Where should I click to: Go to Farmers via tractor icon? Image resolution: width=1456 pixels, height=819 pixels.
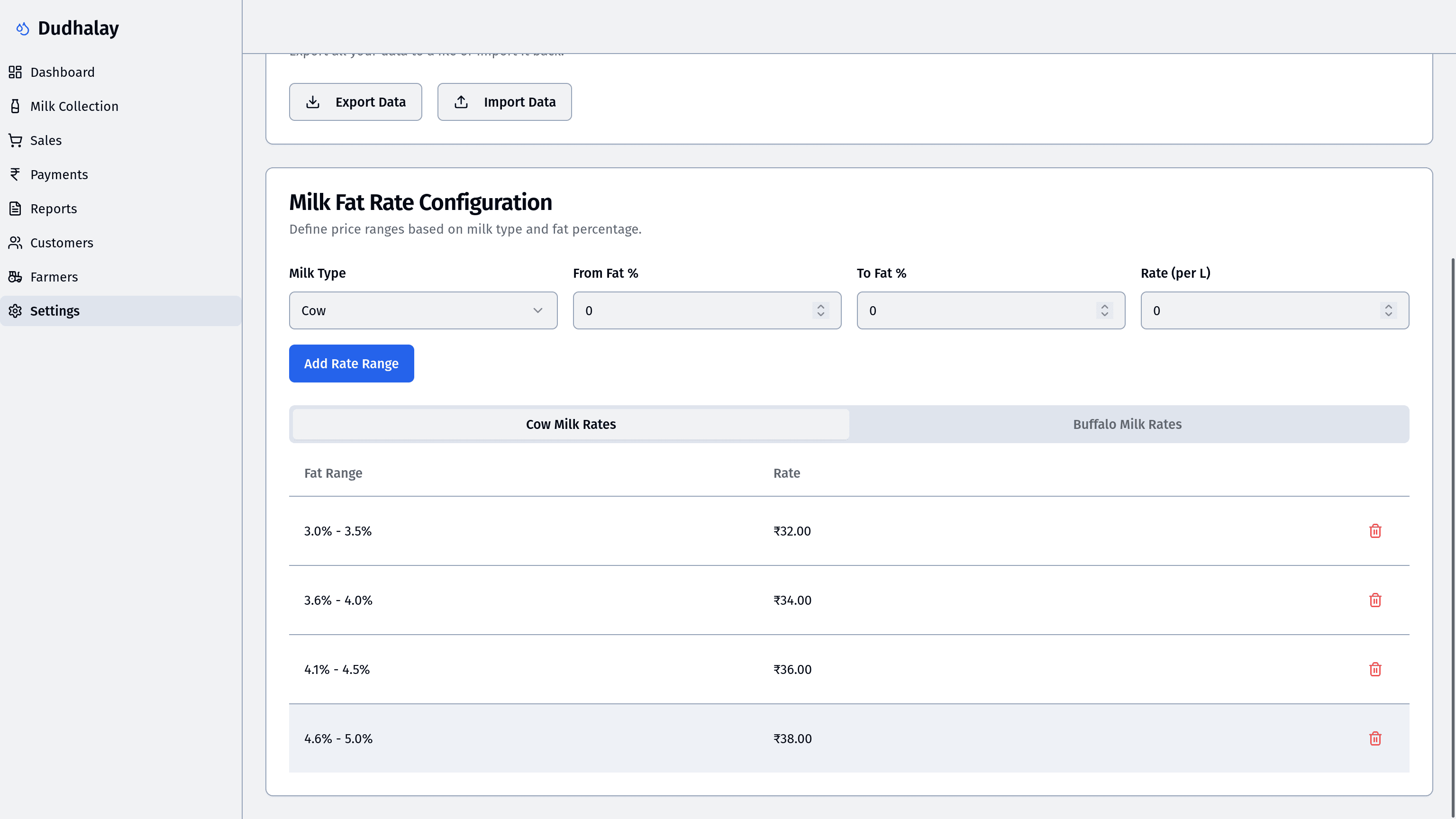15,277
